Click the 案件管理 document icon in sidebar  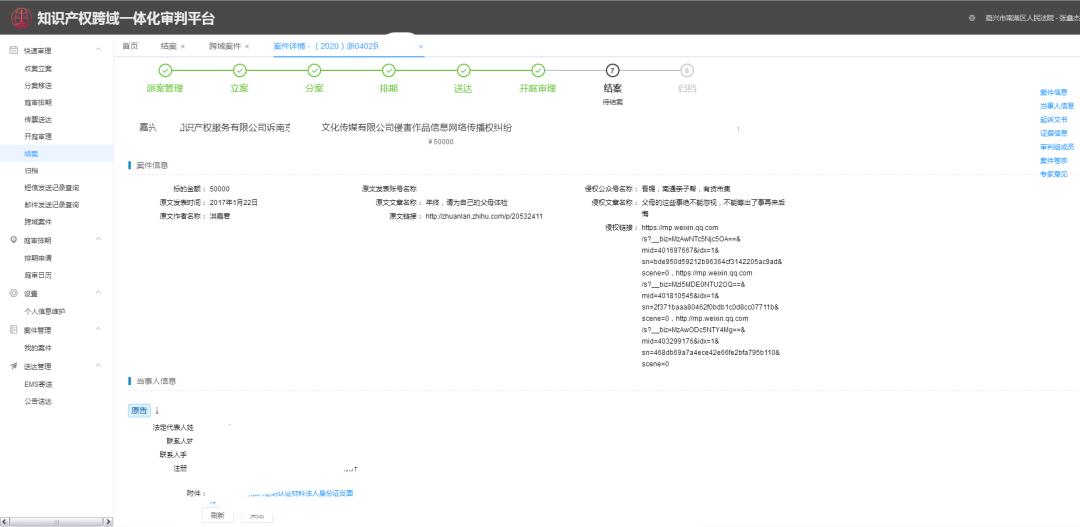coord(14,330)
